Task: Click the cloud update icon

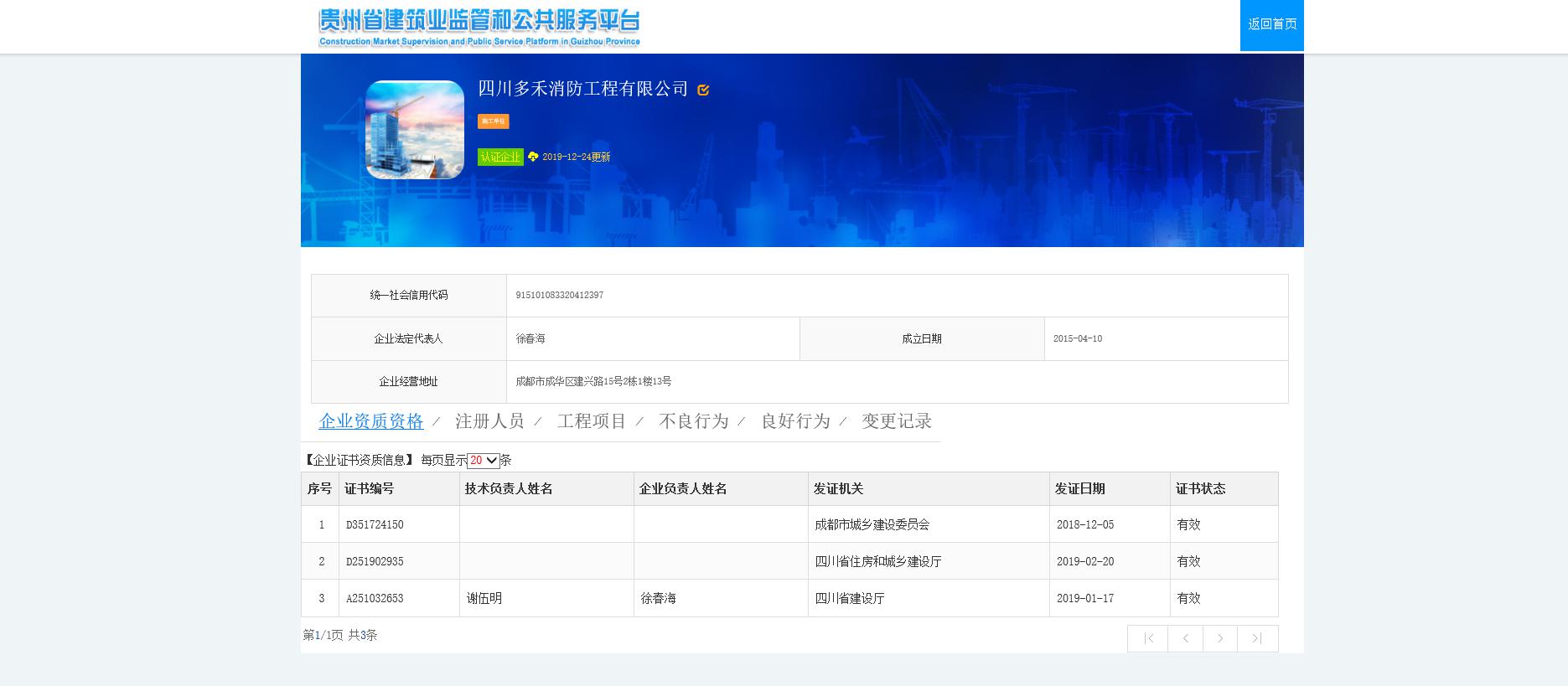Action: pos(533,157)
